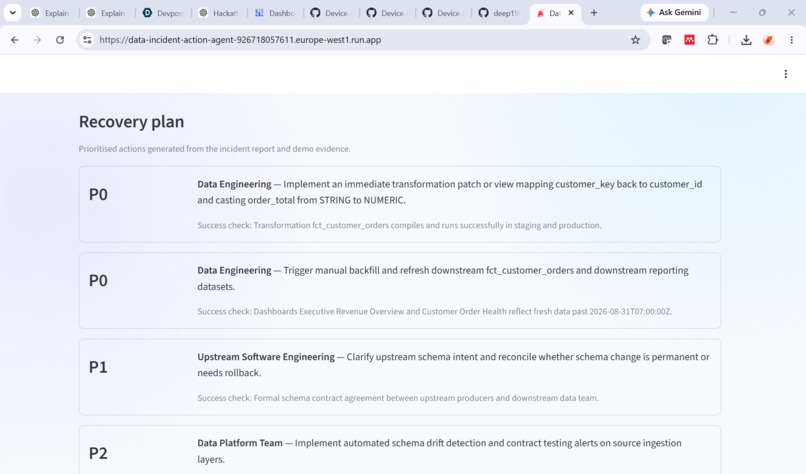Go forward in browser history
Screen dimensions: 806x474
tap(37, 40)
